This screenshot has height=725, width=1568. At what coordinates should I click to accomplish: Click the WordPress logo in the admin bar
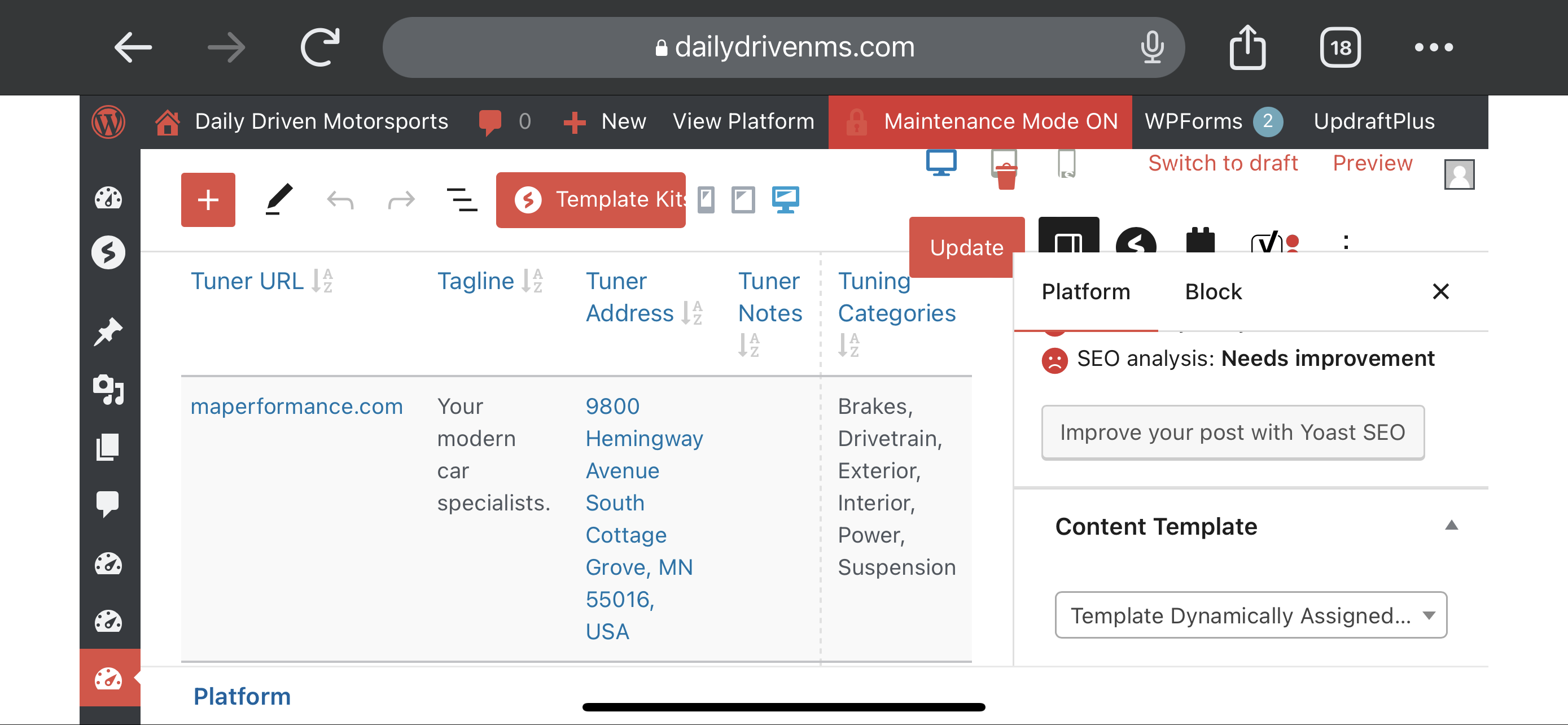point(108,122)
